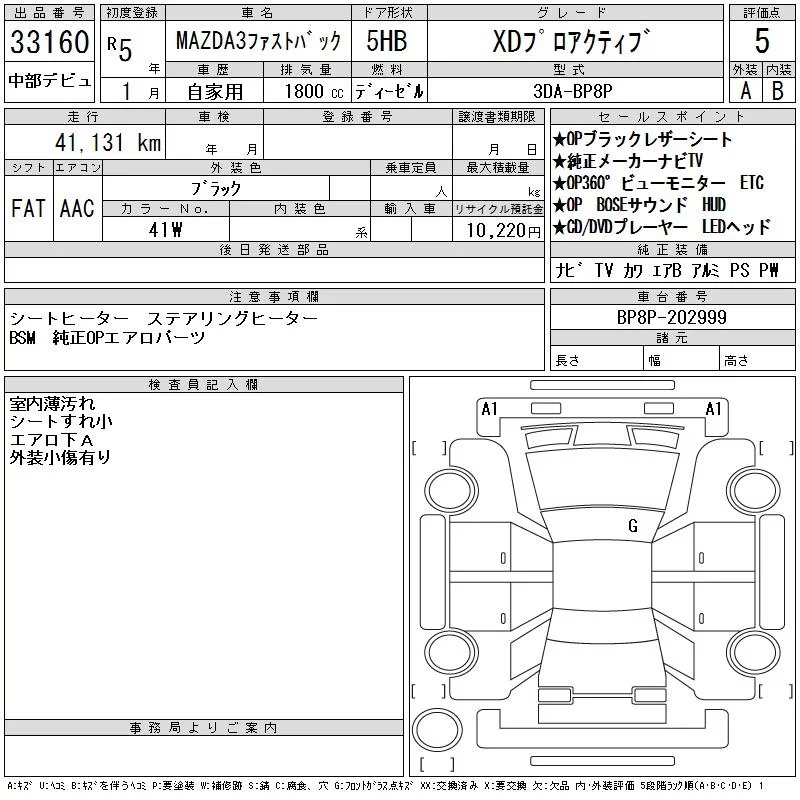Select sales point CD/DVDプレーヤー
Screen dimensions: 800x800
point(620,227)
